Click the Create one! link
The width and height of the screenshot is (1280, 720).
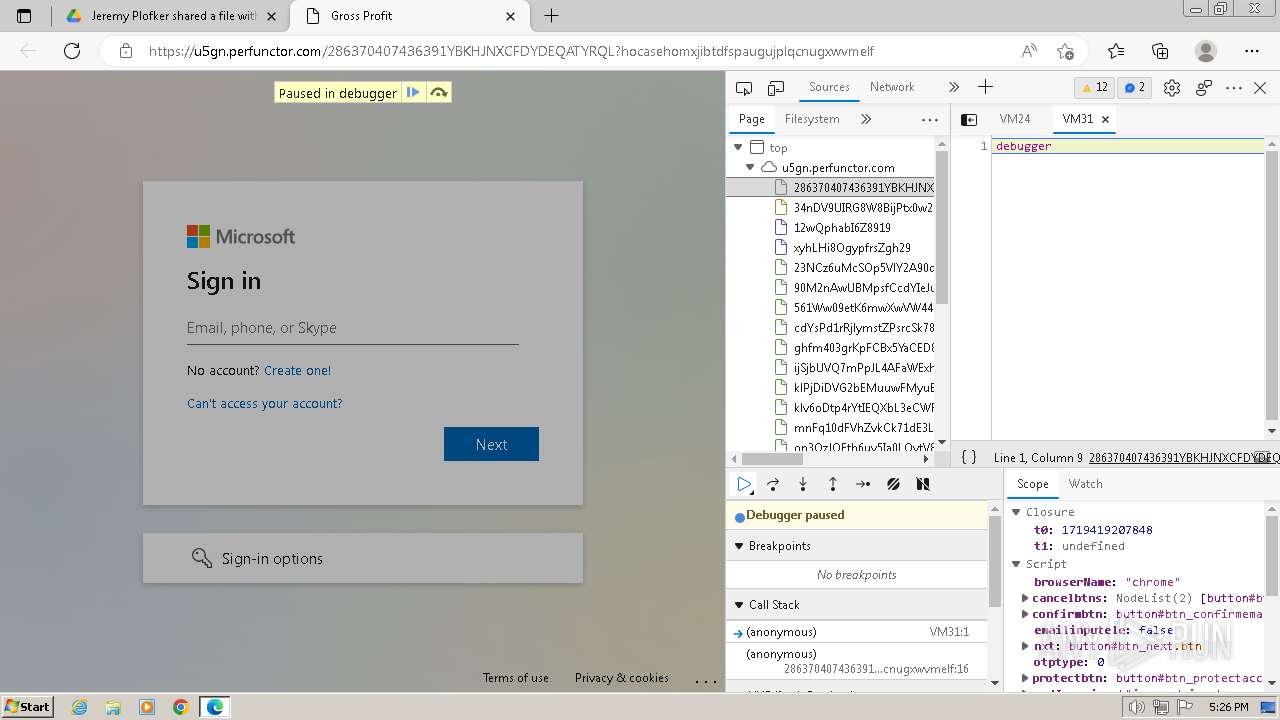point(297,370)
